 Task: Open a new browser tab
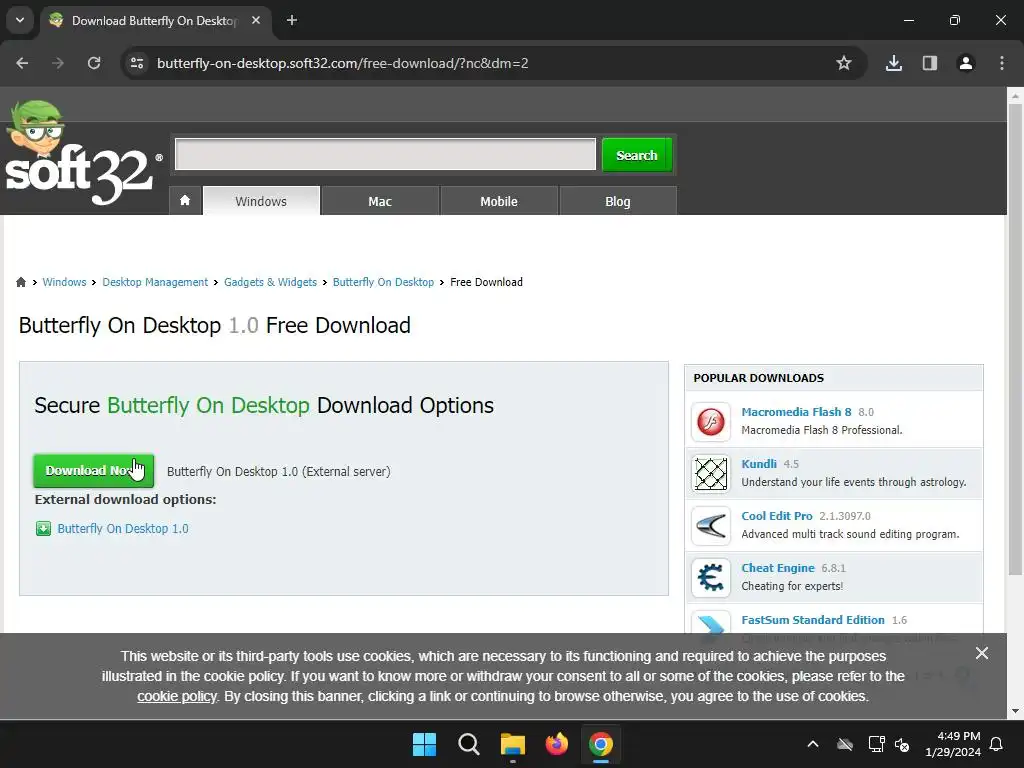(292, 20)
